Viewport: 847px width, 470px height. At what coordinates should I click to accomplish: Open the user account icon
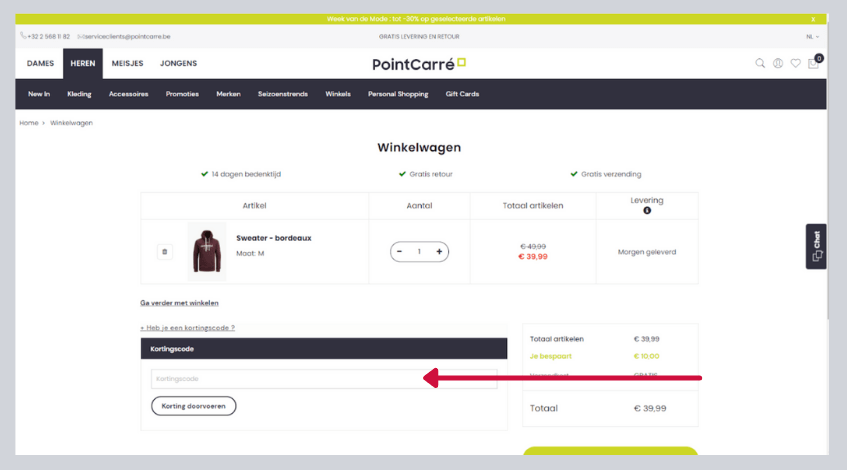pos(778,63)
